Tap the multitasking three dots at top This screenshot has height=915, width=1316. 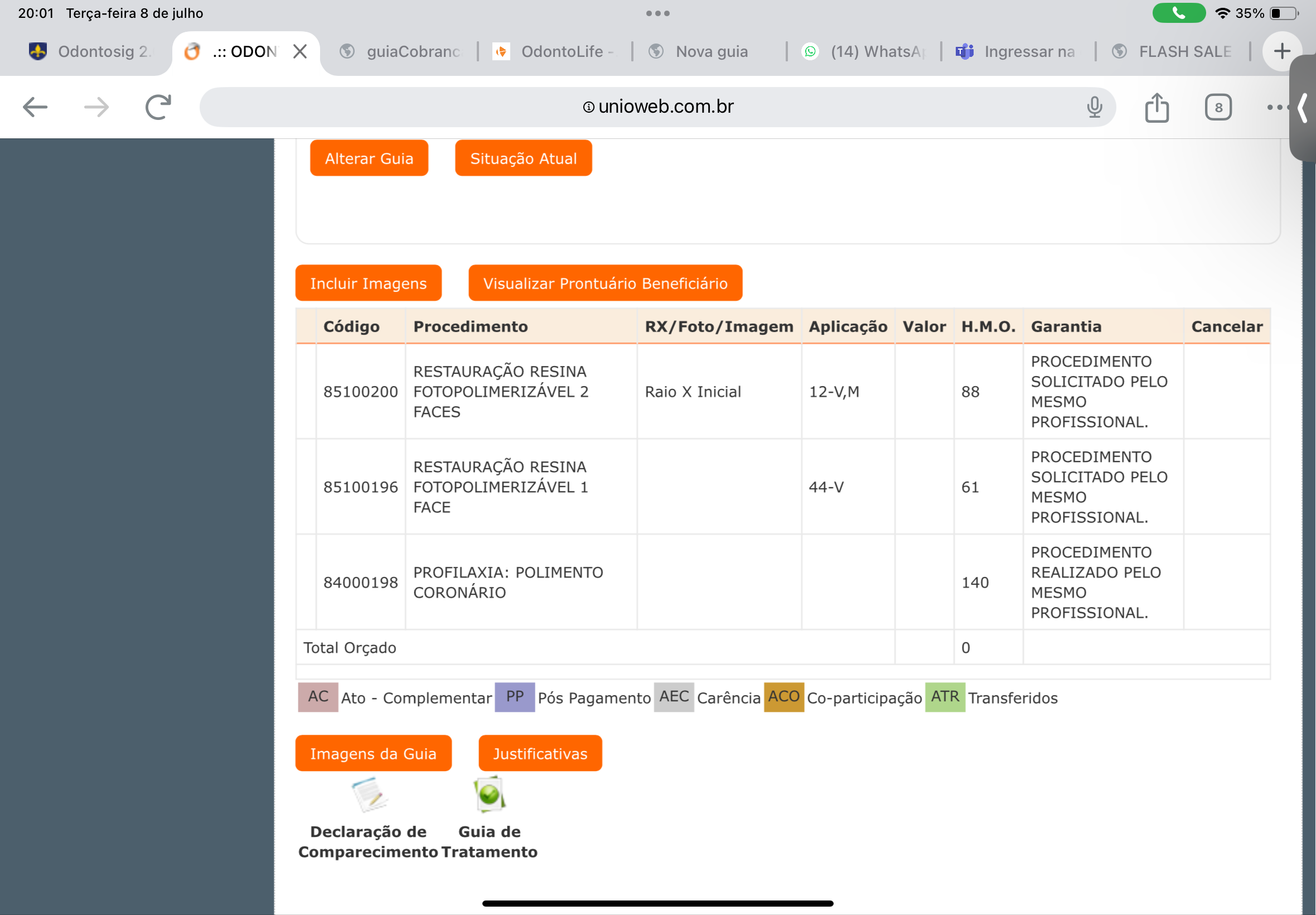pos(657,13)
